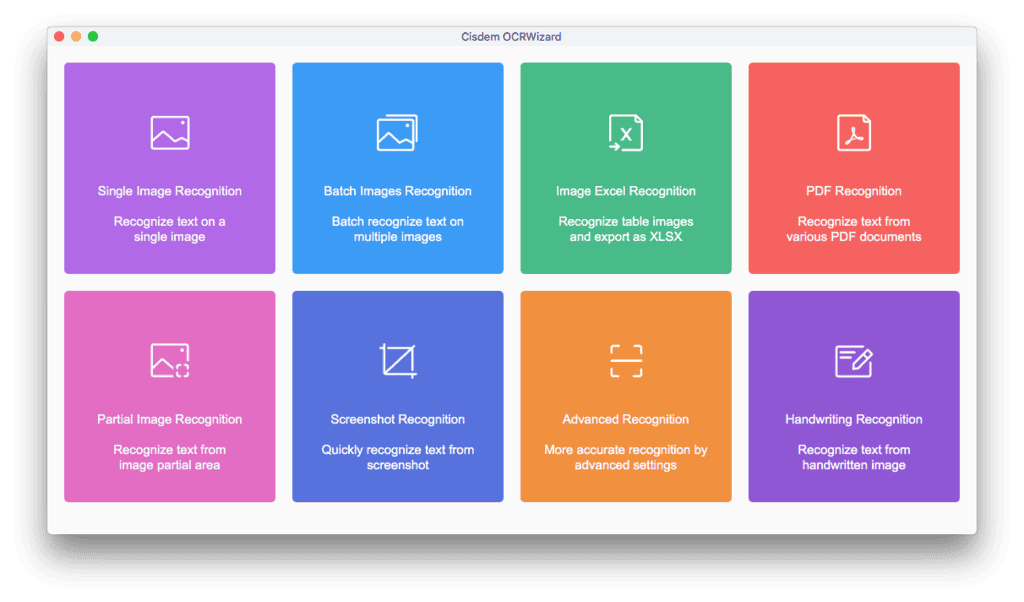
Task: Click 'Quickly recognize text from screenshot' description
Action: [x=398, y=457]
